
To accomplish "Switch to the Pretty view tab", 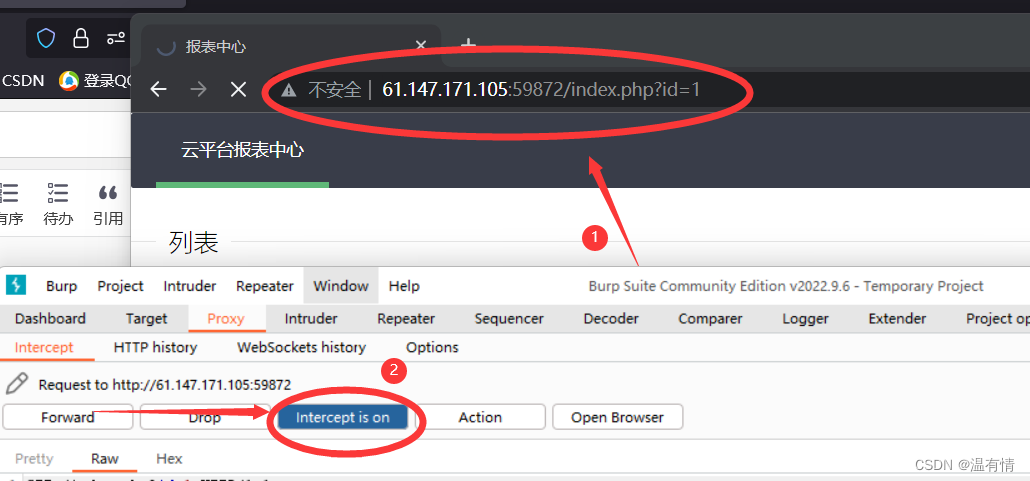I will pos(34,459).
